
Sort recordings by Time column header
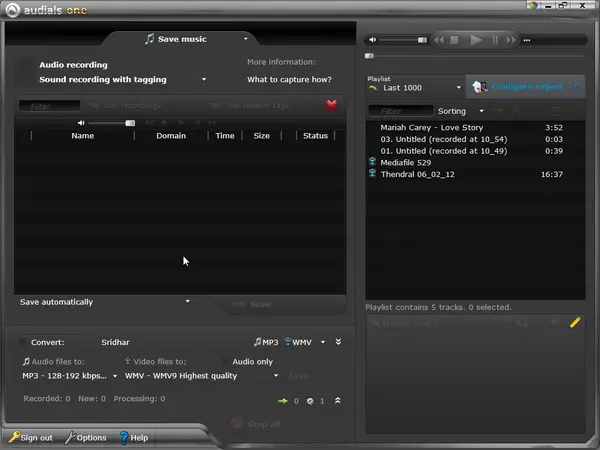point(225,135)
